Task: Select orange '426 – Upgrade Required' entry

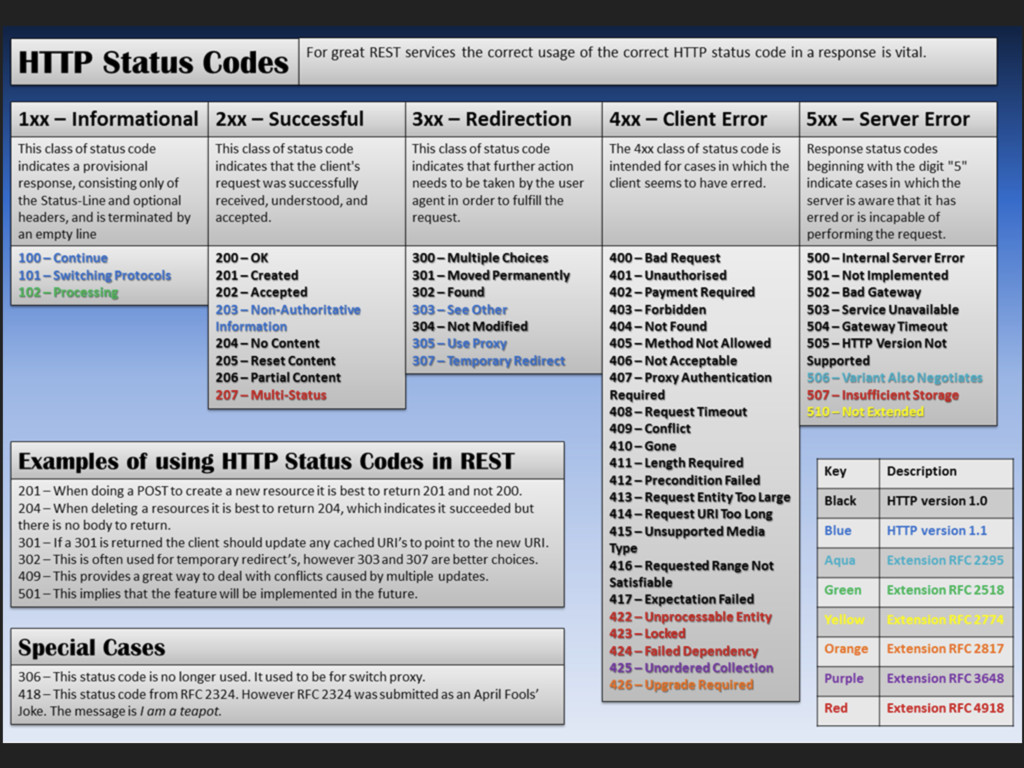Action: pos(681,685)
